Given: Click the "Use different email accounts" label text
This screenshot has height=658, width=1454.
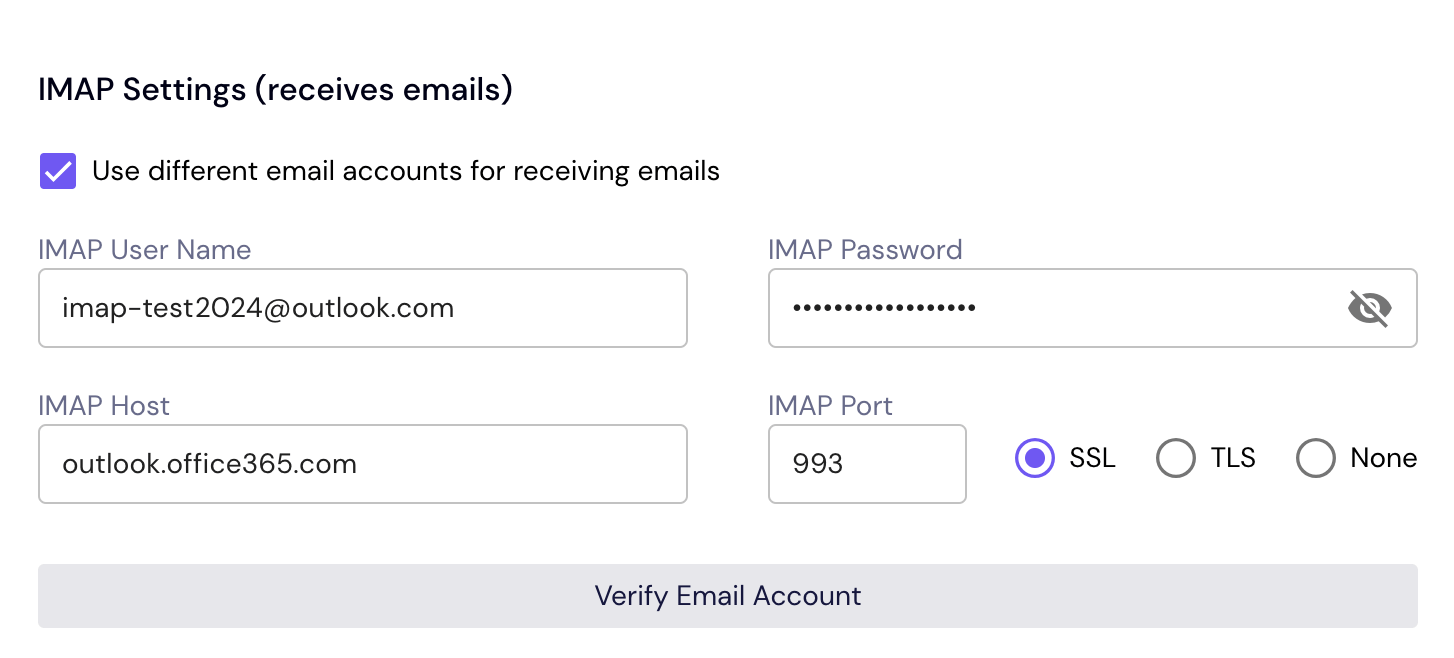Looking at the screenshot, I should [x=405, y=171].
